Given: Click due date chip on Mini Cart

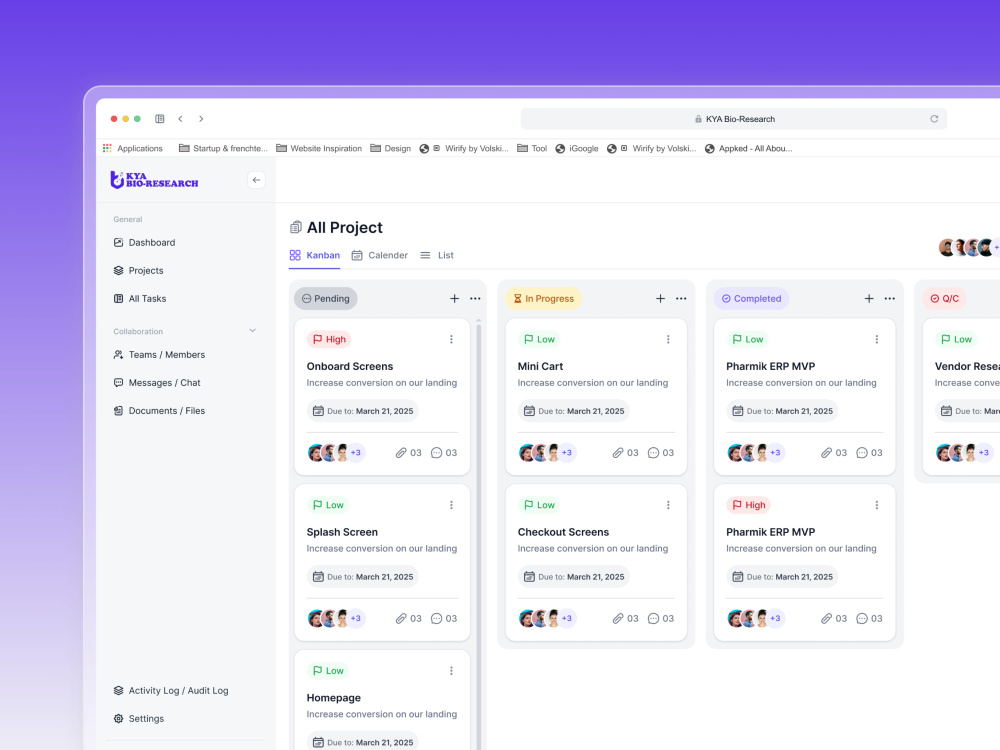Looking at the screenshot, I should click(x=574, y=411).
